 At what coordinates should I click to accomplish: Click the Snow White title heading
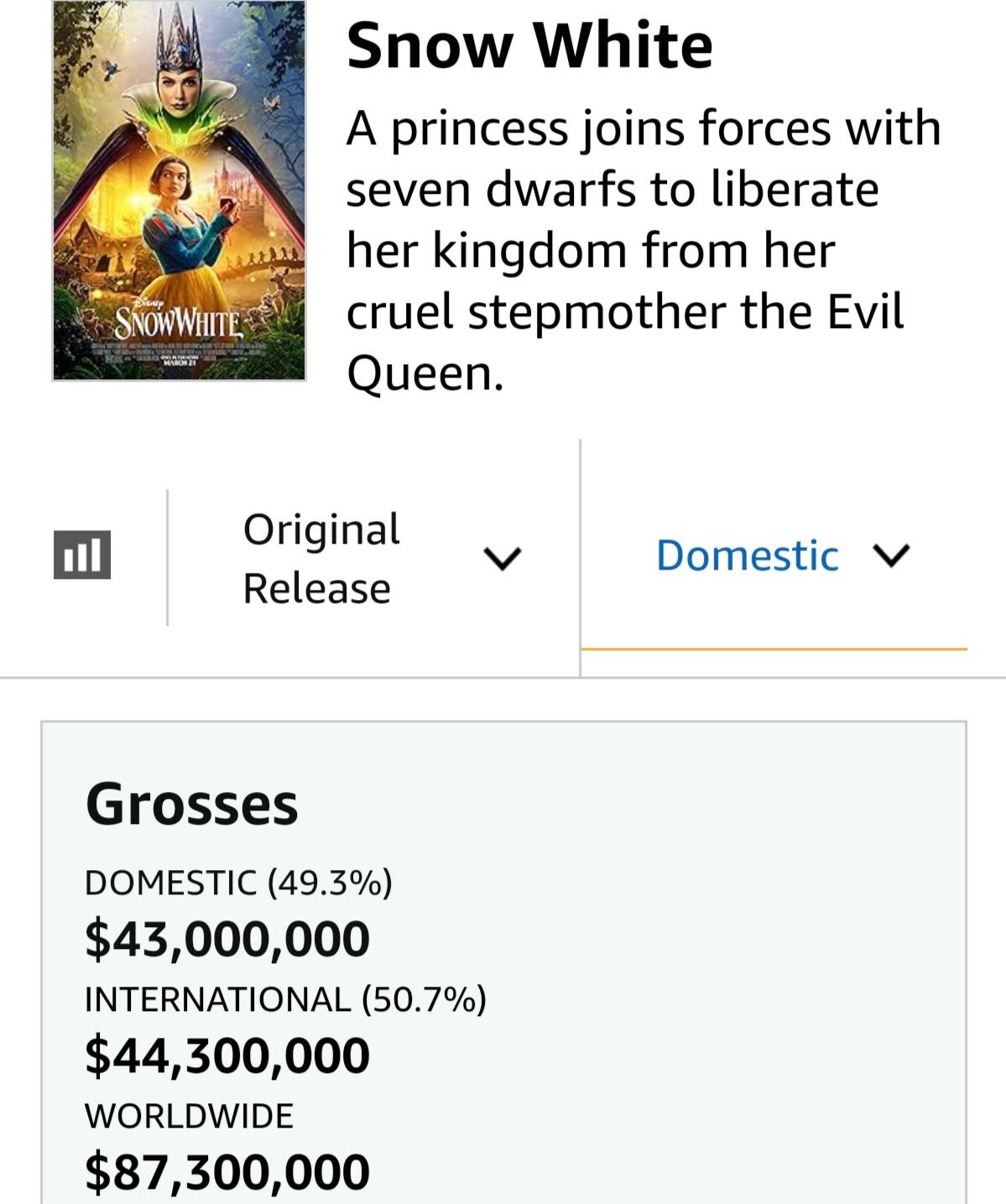529,45
